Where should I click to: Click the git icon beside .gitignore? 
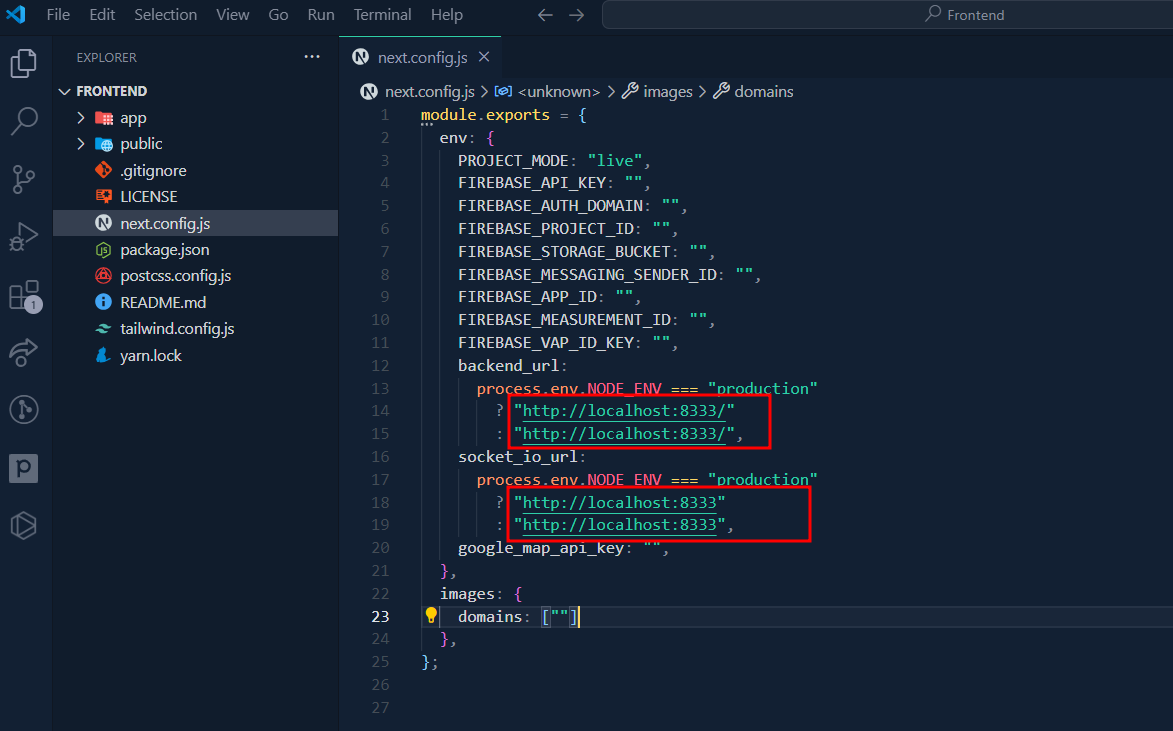click(x=104, y=171)
